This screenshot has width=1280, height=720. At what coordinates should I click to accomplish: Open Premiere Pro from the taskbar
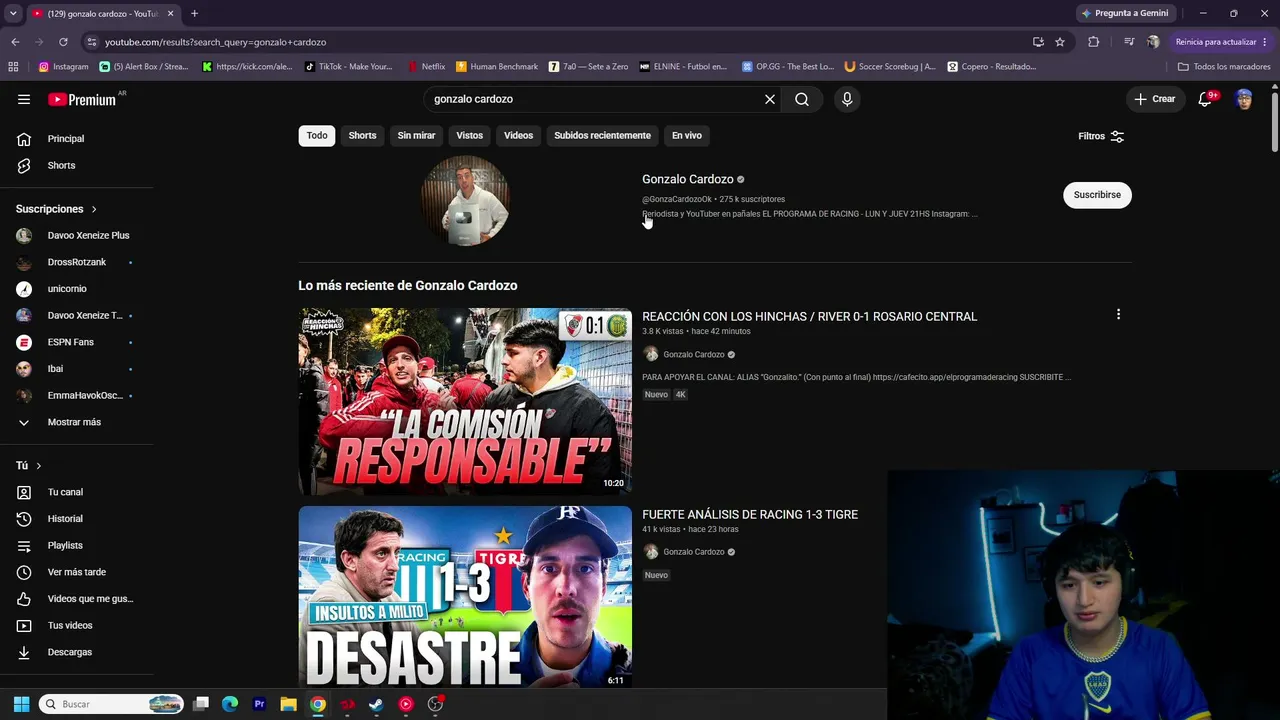[x=259, y=704]
